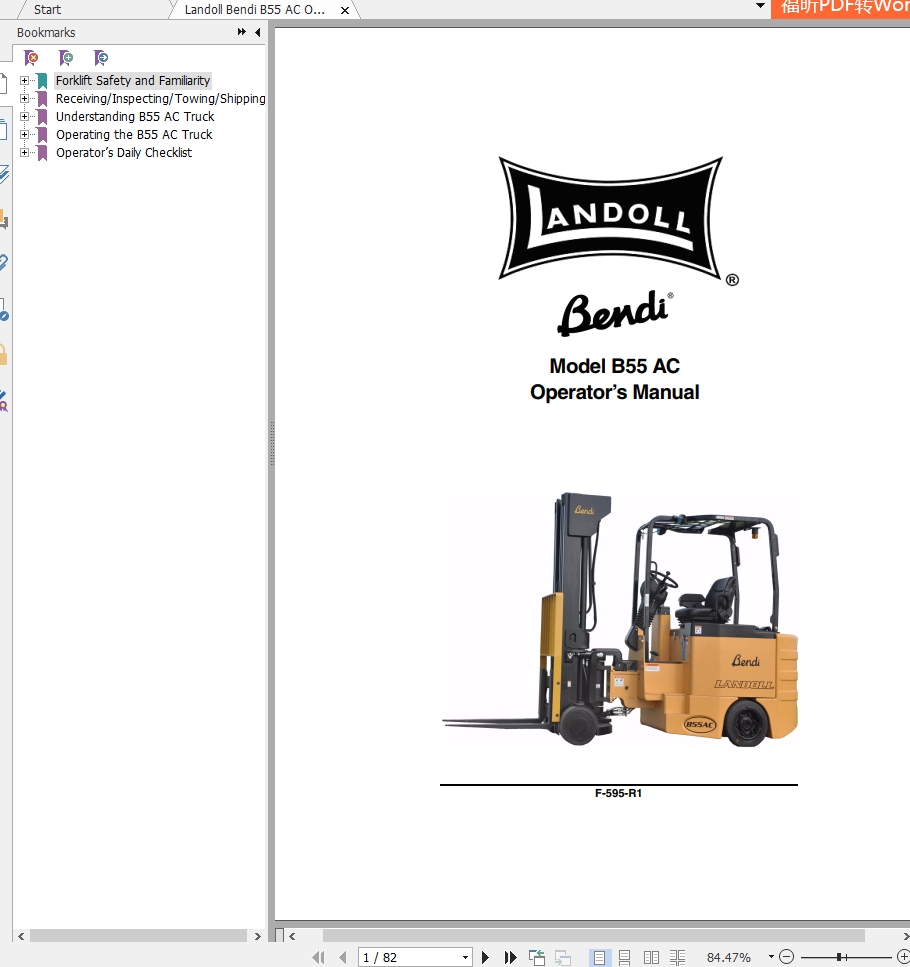The width and height of the screenshot is (910, 967).
Task: Expand Operating the B55 AC Truck bookmark
Action: (x=25, y=134)
